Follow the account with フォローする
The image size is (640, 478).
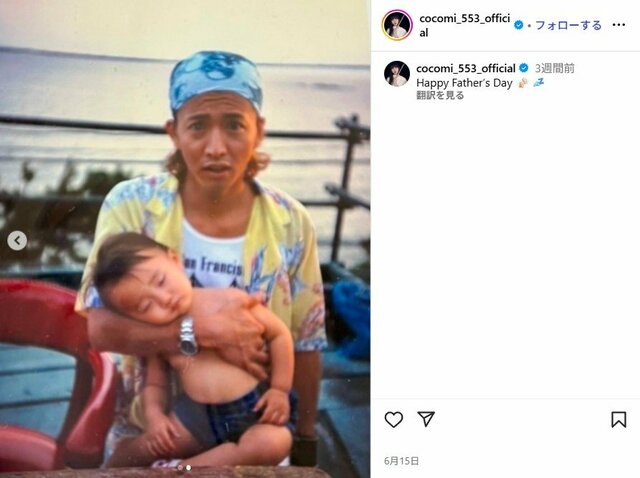(x=568, y=25)
